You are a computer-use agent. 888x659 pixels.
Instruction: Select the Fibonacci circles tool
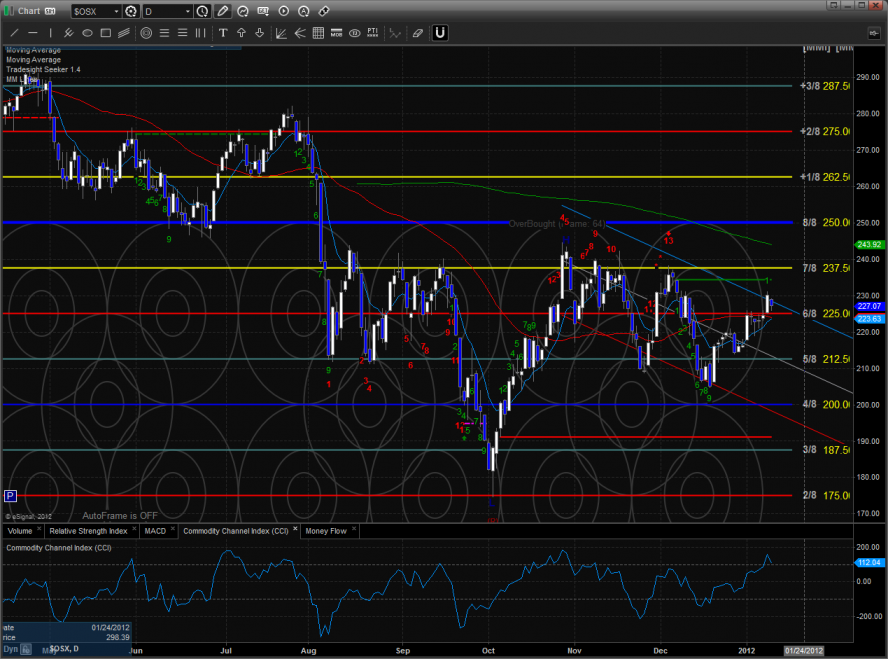tap(146, 33)
